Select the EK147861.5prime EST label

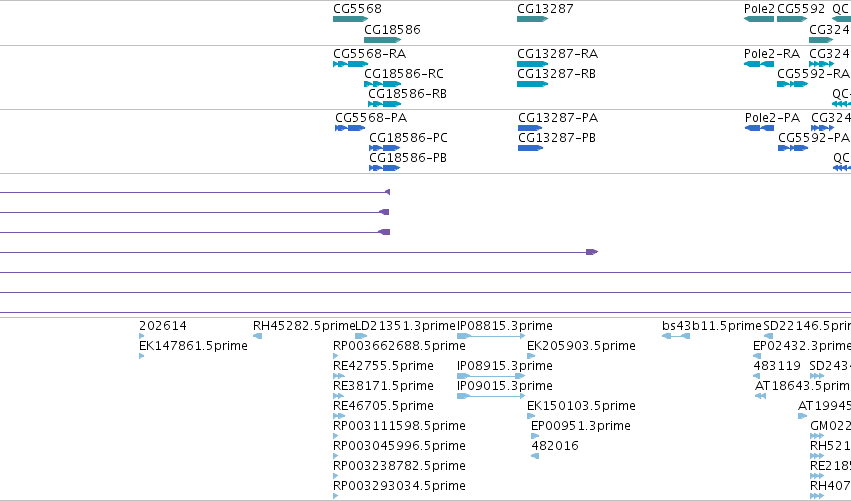pyautogui.click(x=193, y=346)
